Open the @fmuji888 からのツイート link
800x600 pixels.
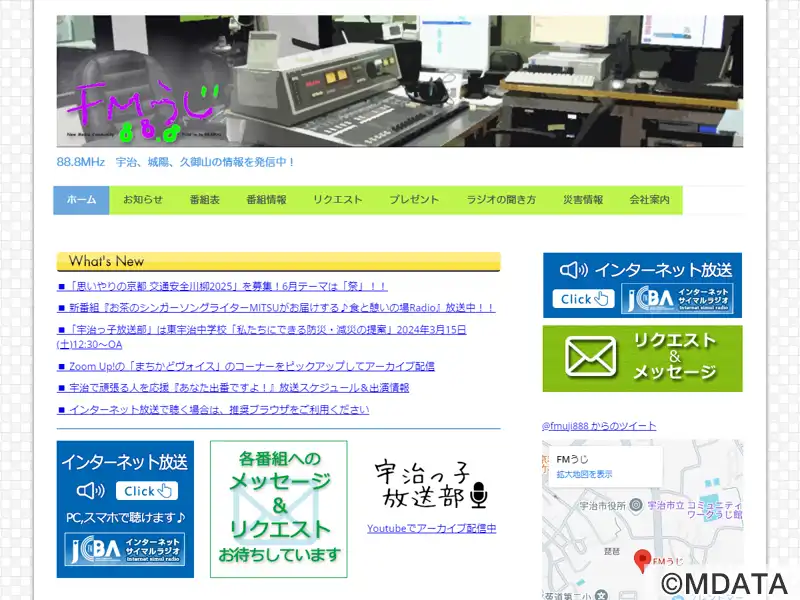[x=599, y=426]
